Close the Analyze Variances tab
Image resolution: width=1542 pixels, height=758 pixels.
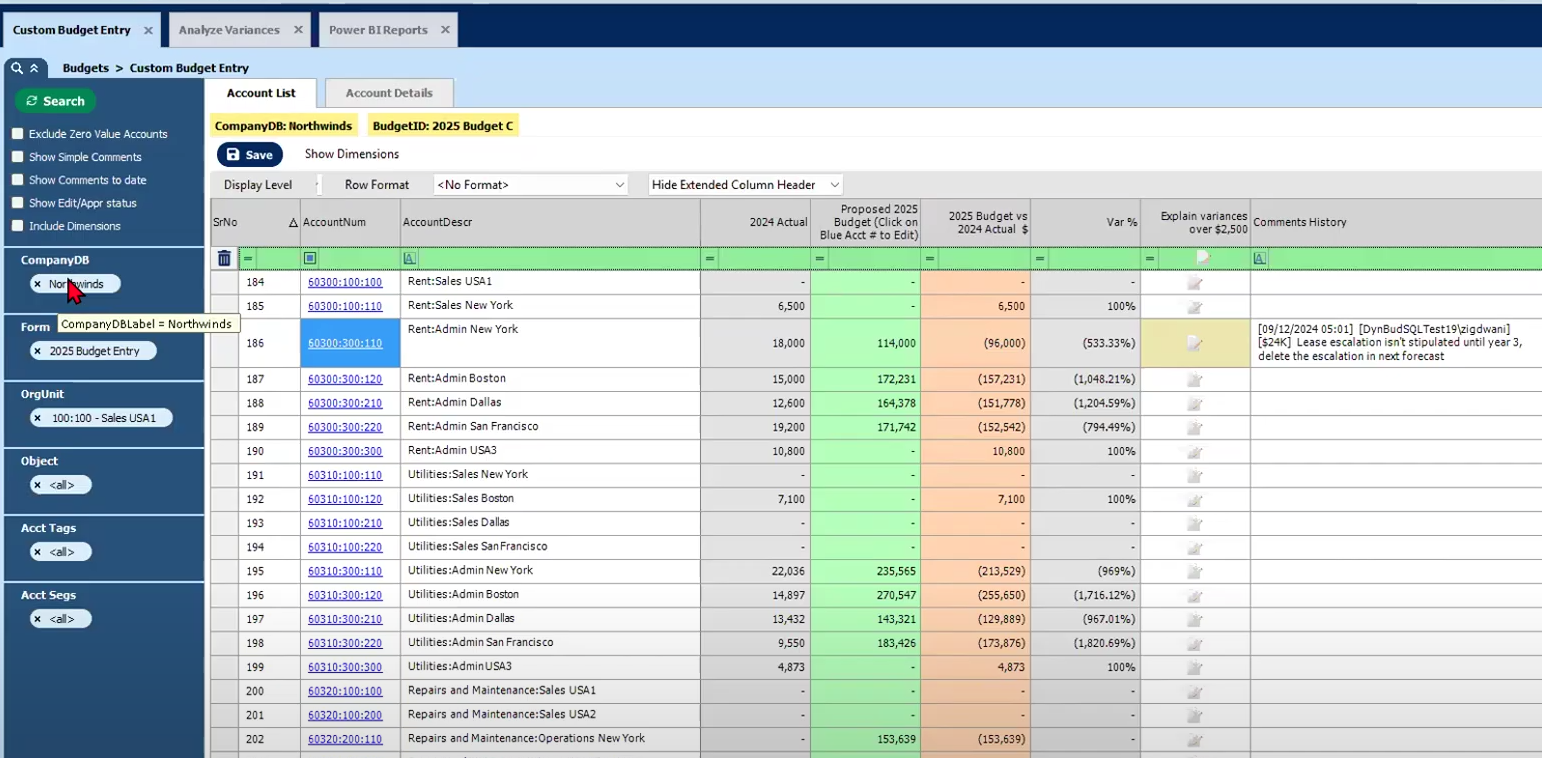(x=298, y=30)
